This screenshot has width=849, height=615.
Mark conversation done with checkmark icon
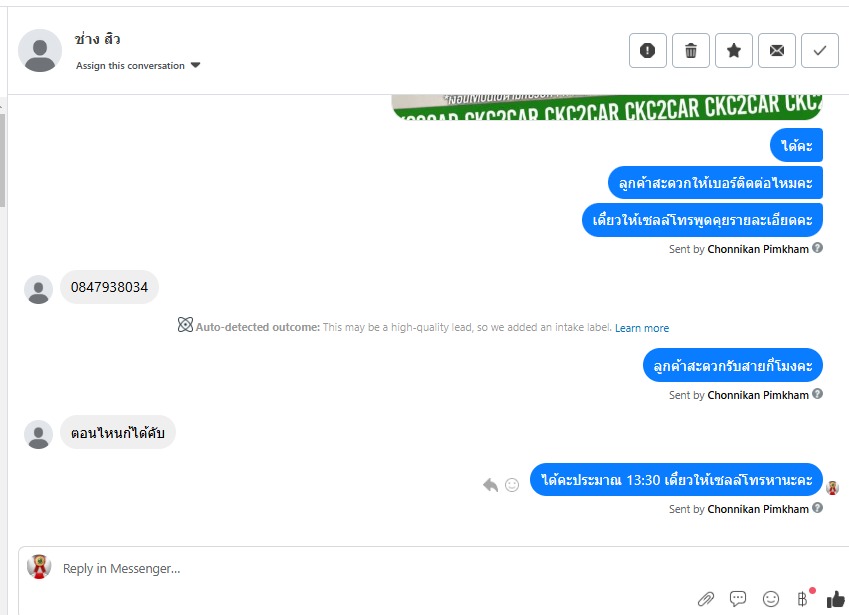[820, 50]
